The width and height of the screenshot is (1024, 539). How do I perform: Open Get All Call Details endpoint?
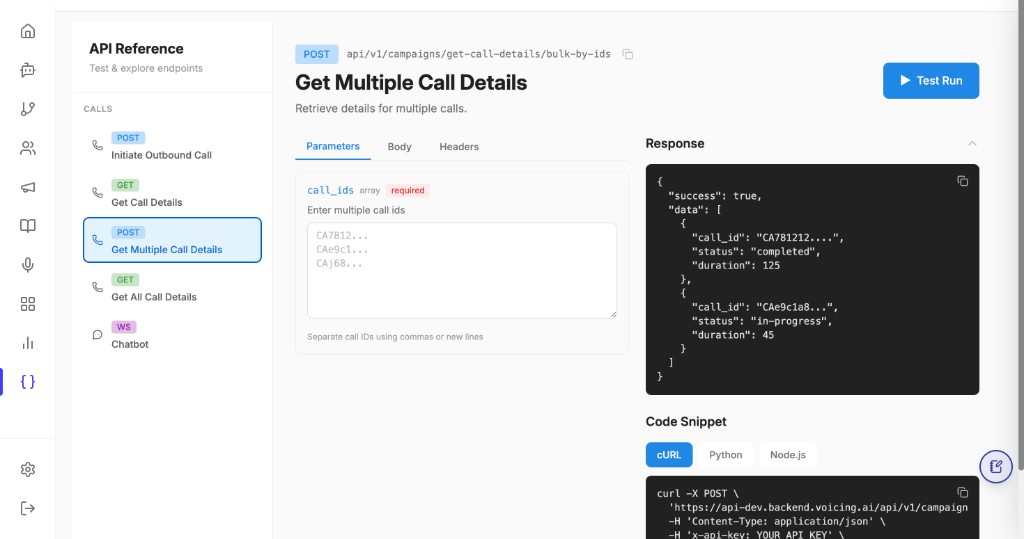[x=172, y=287]
